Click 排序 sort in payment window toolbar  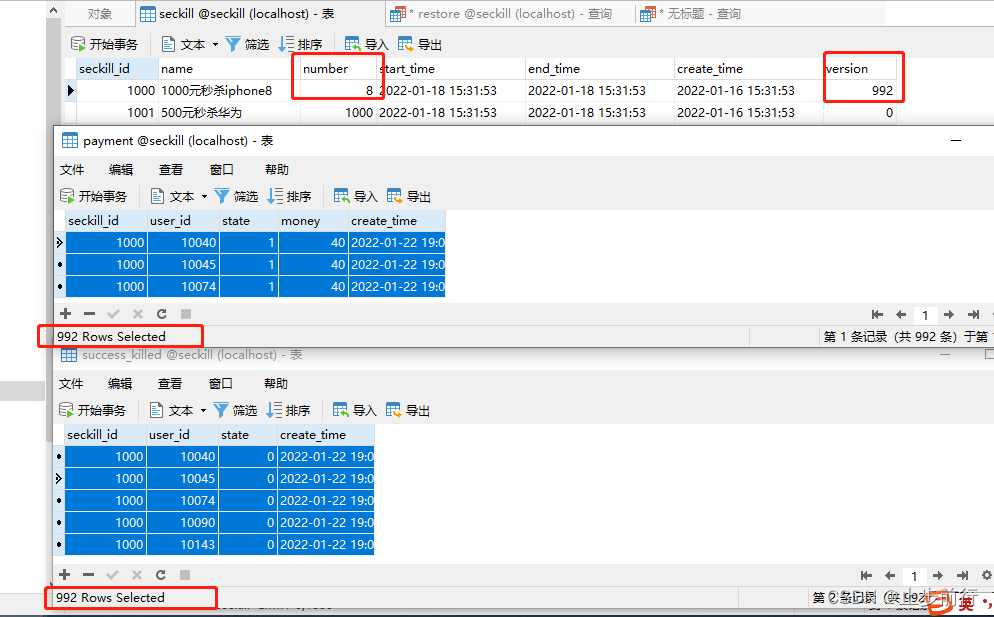[x=289, y=196]
